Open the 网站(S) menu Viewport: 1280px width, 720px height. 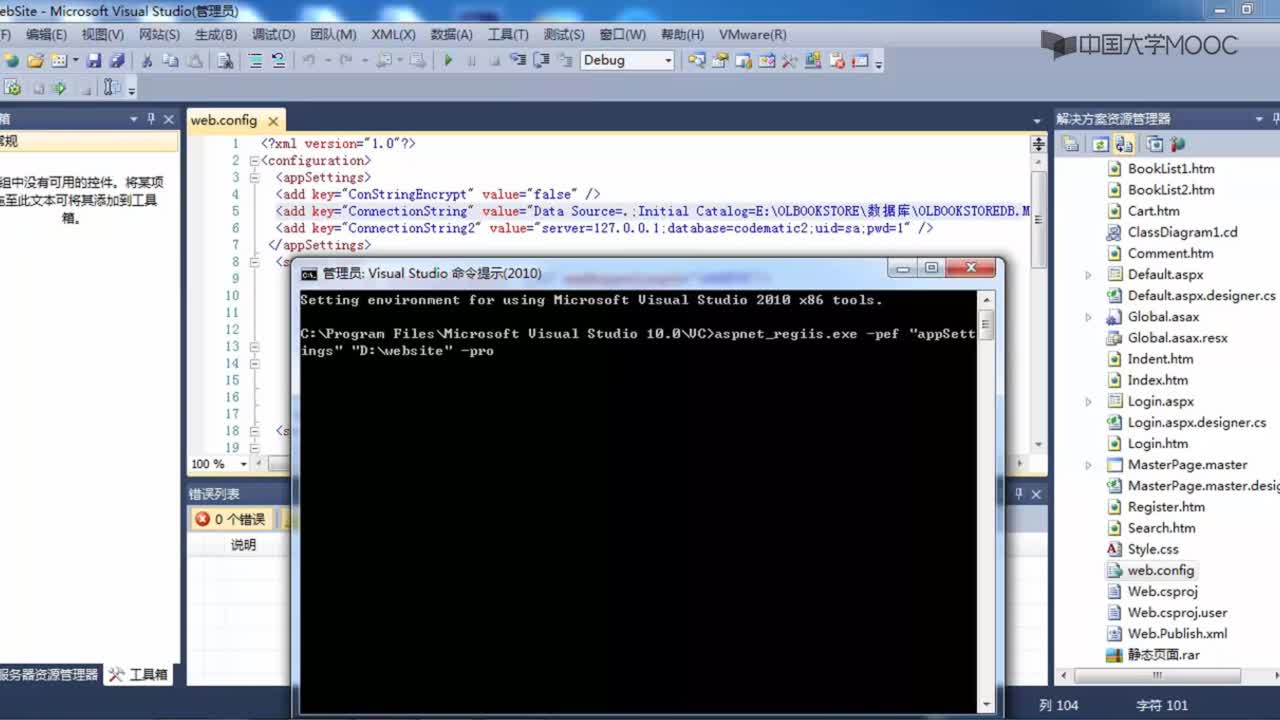(x=160, y=34)
